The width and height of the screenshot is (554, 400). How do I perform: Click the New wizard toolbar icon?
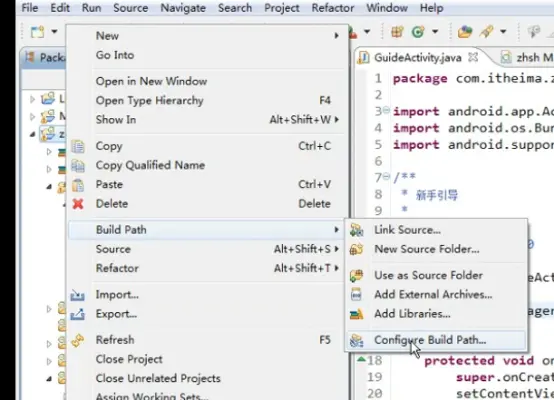38,32
